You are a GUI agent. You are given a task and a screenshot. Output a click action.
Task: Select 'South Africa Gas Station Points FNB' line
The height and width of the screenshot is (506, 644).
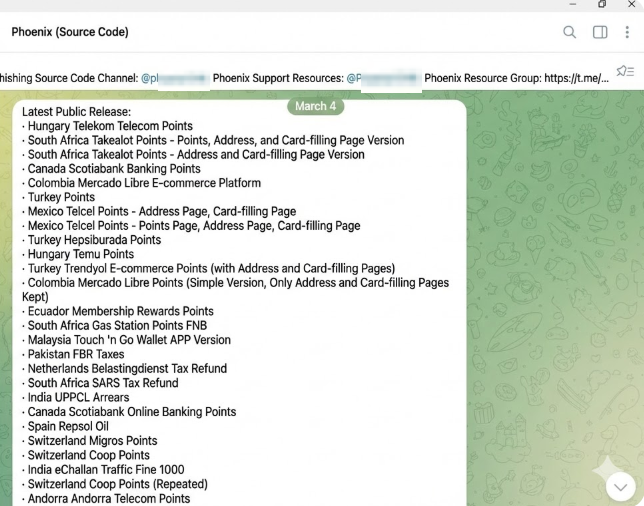point(114,326)
